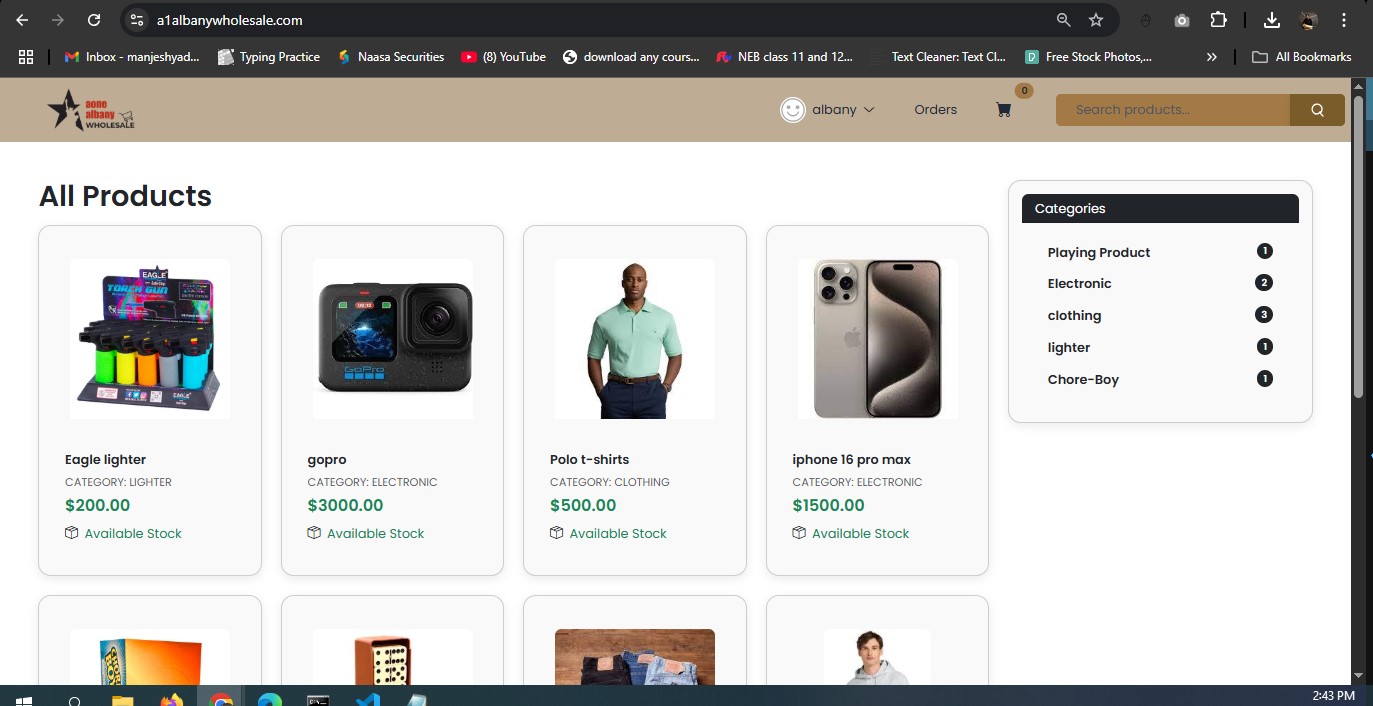Go back to the previous page
This screenshot has width=1373, height=706.
coord(22,20)
